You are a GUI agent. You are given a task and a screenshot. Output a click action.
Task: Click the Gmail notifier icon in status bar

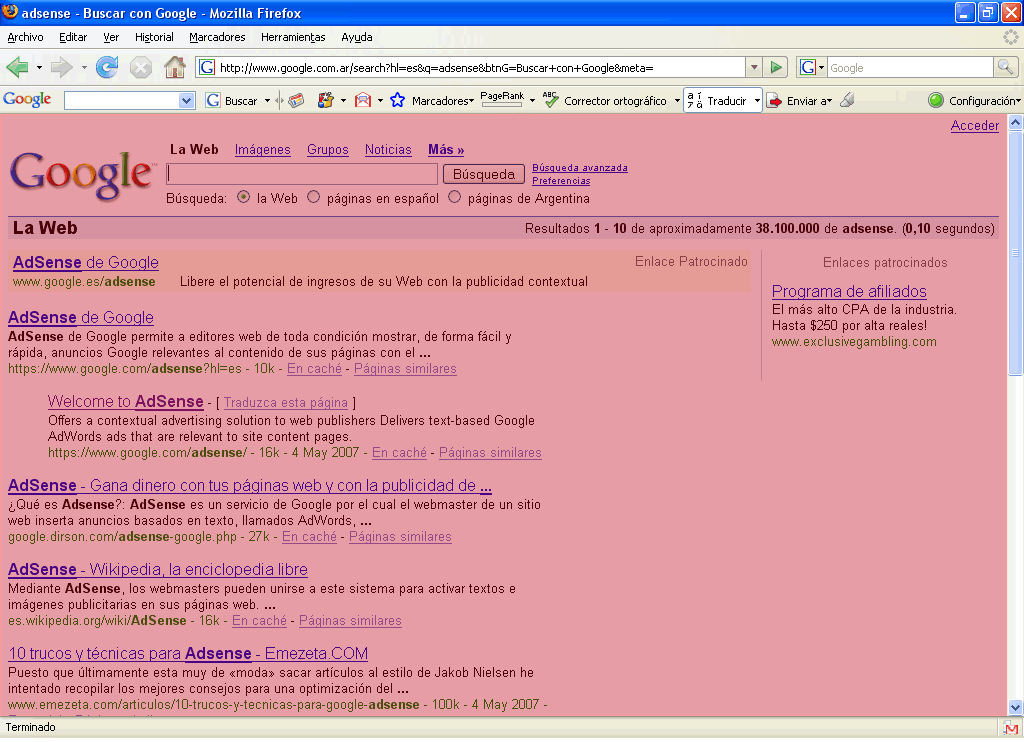pos(1011,728)
